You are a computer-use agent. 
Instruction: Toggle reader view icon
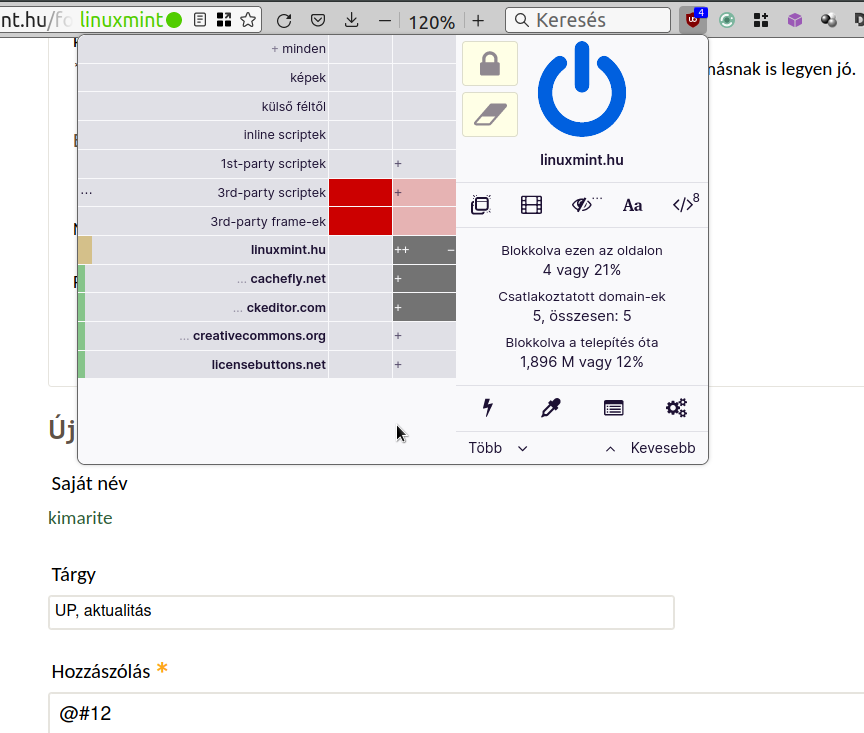pos(200,20)
